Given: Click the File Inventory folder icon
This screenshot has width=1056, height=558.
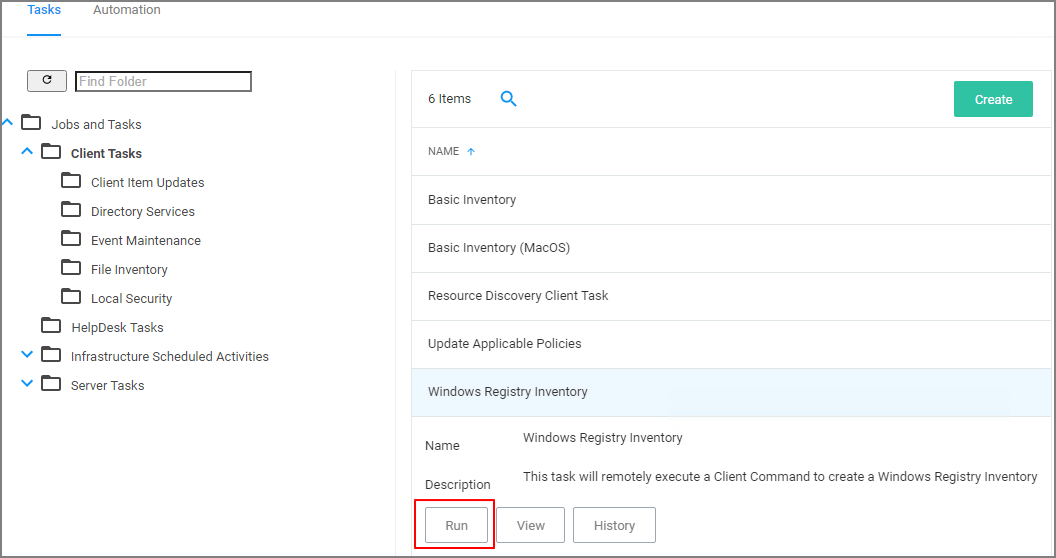Looking at the screenshot, I should point(71,269).
